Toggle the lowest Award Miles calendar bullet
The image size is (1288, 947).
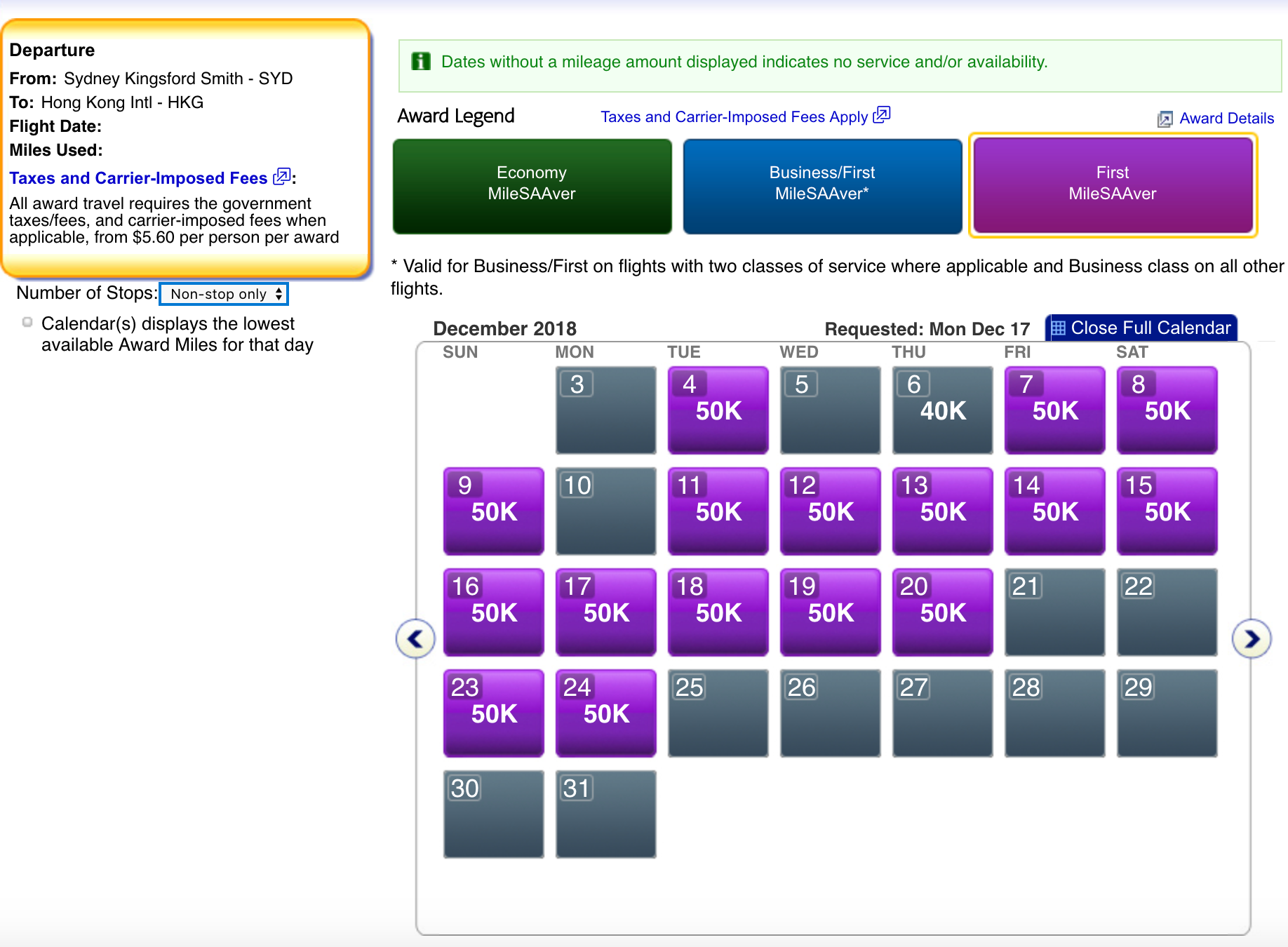27,323
